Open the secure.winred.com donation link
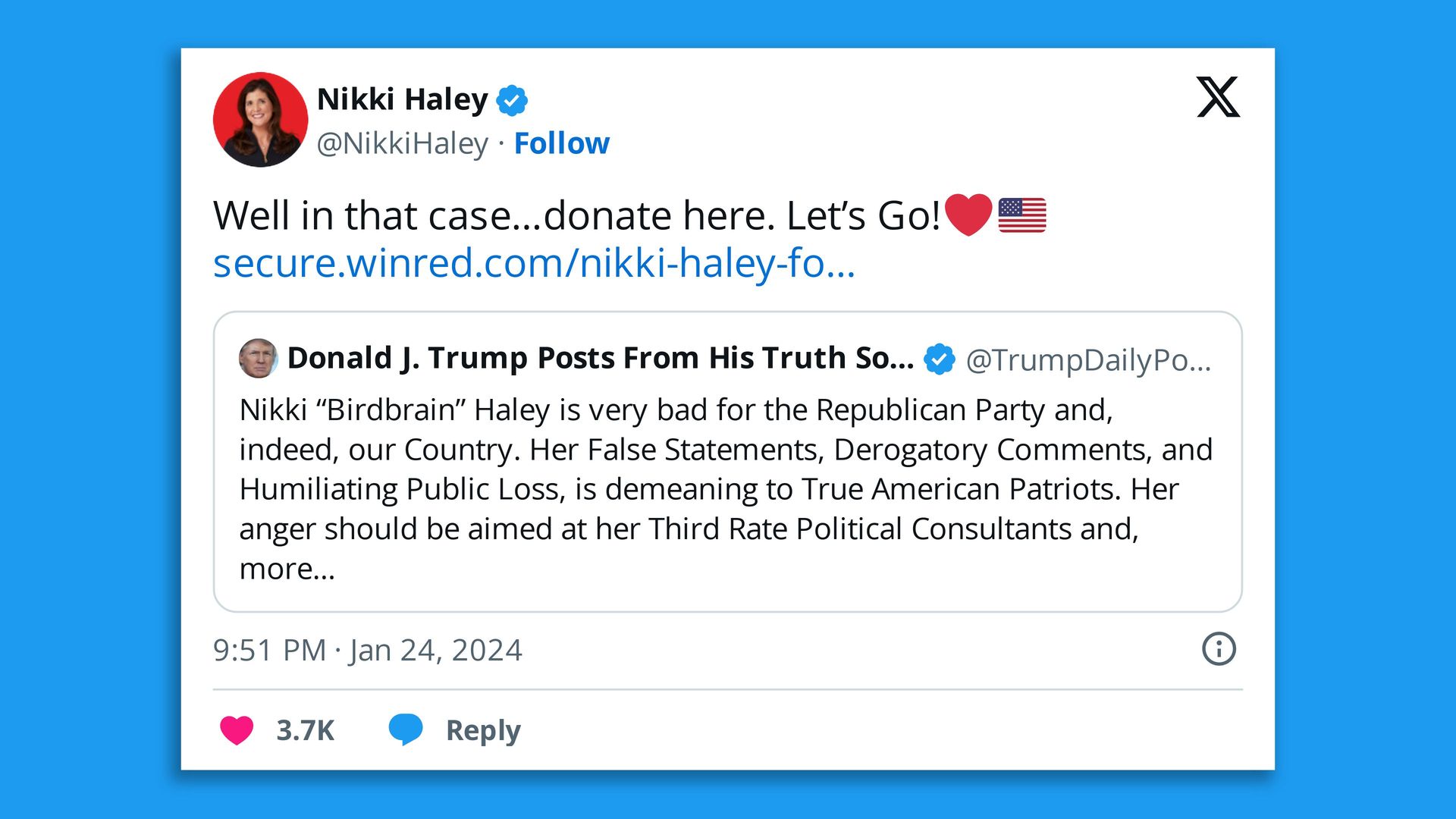The width and height of the screenshot is (1456, 819). [x=534, y=263]
